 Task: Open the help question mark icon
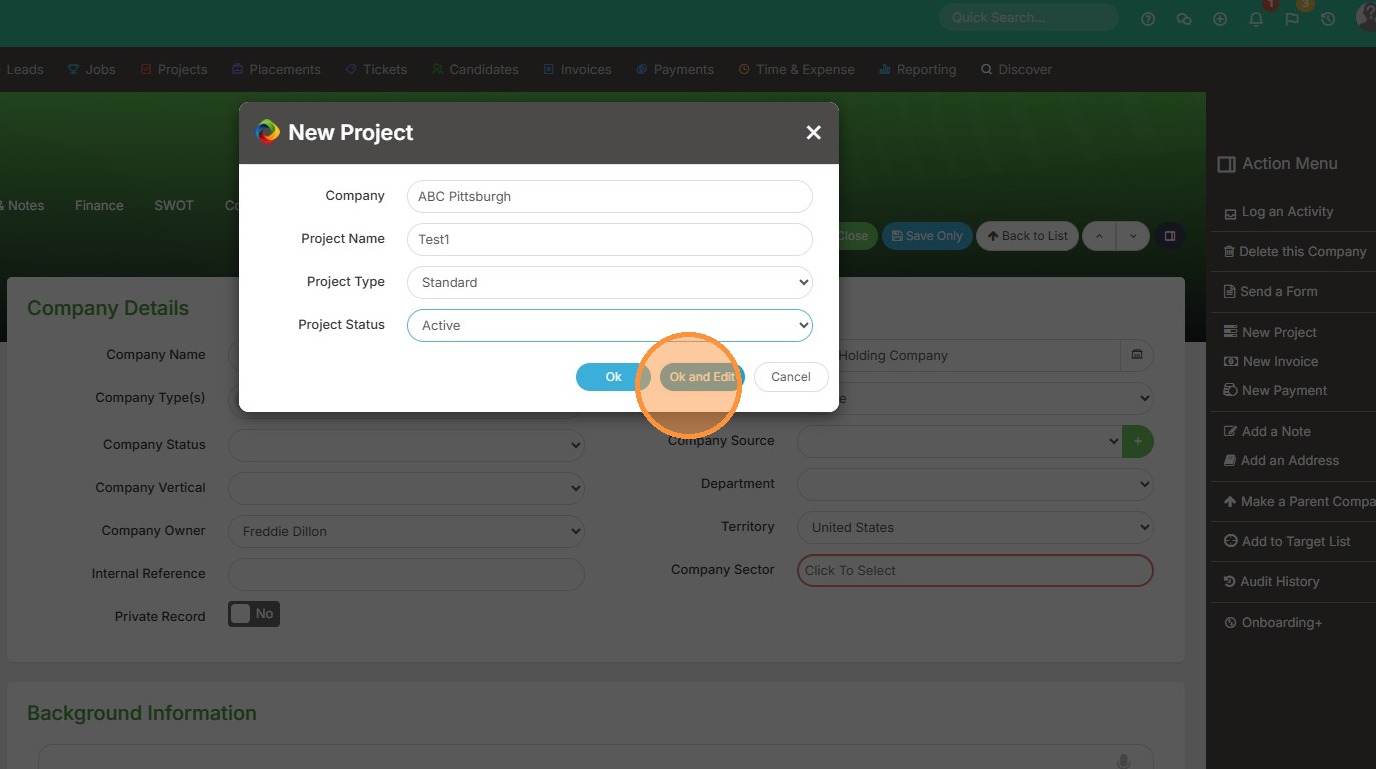coord(1148,19)
